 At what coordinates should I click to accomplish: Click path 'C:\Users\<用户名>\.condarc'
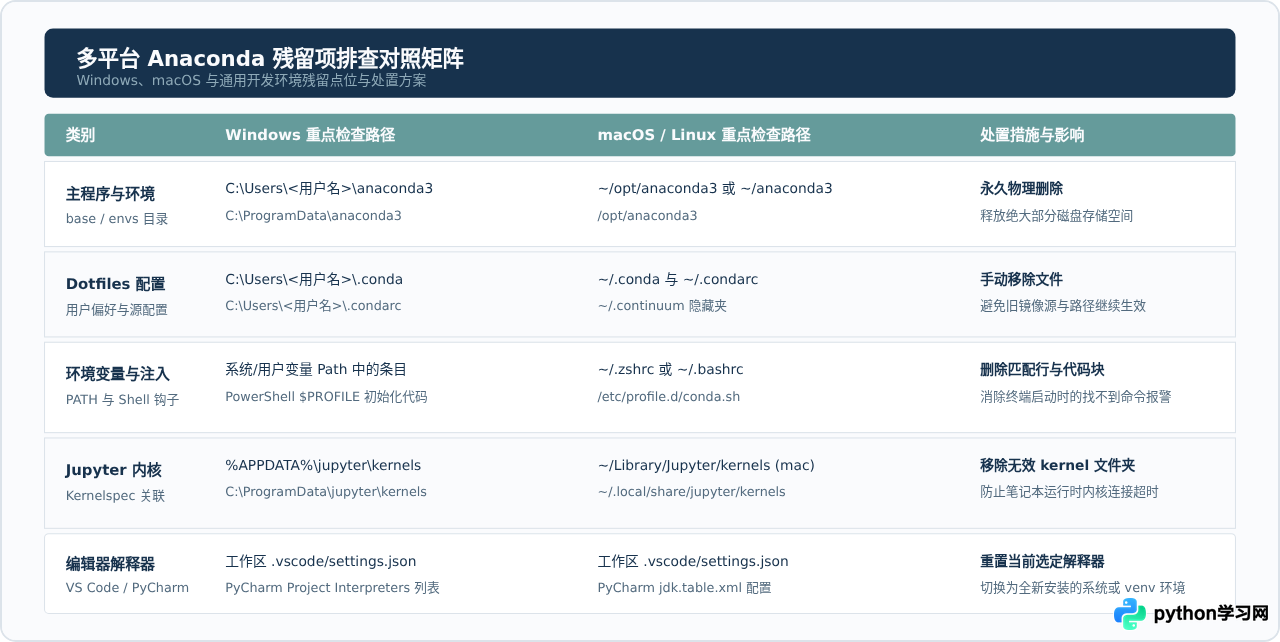coord(313,305)
